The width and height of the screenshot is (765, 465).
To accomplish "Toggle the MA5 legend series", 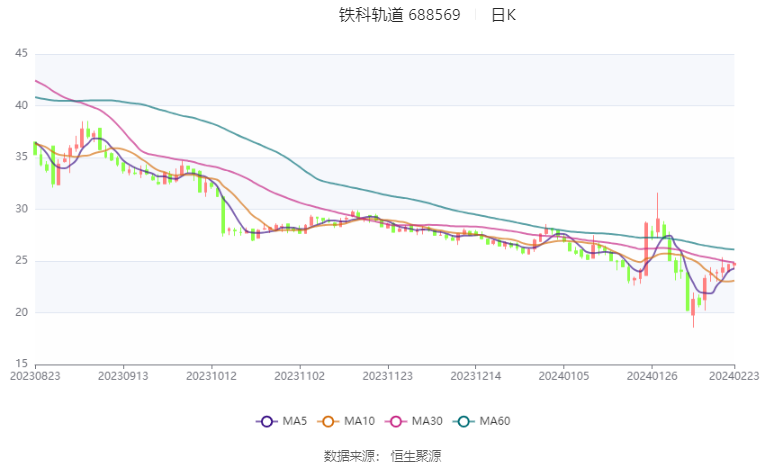I will 282,421.
